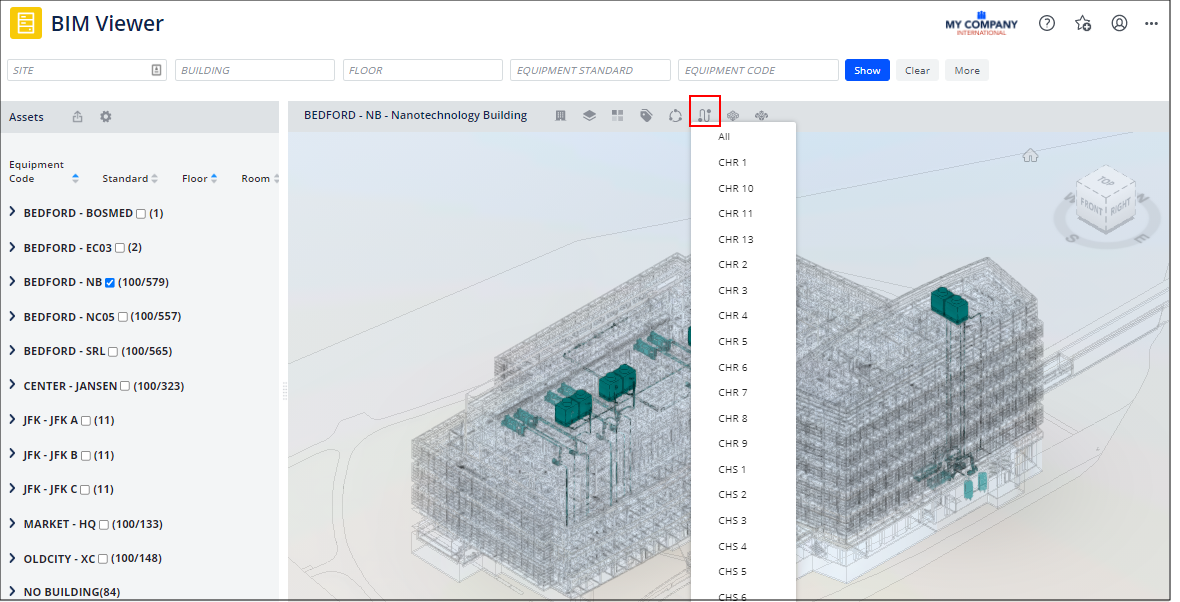Open the help question mark icon
This screenshot has height=602, width=1180.
(x=1047, y=23)
